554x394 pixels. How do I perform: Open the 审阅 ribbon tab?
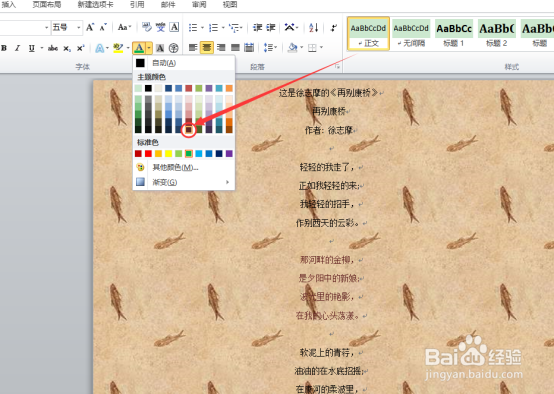pos(199,5)
